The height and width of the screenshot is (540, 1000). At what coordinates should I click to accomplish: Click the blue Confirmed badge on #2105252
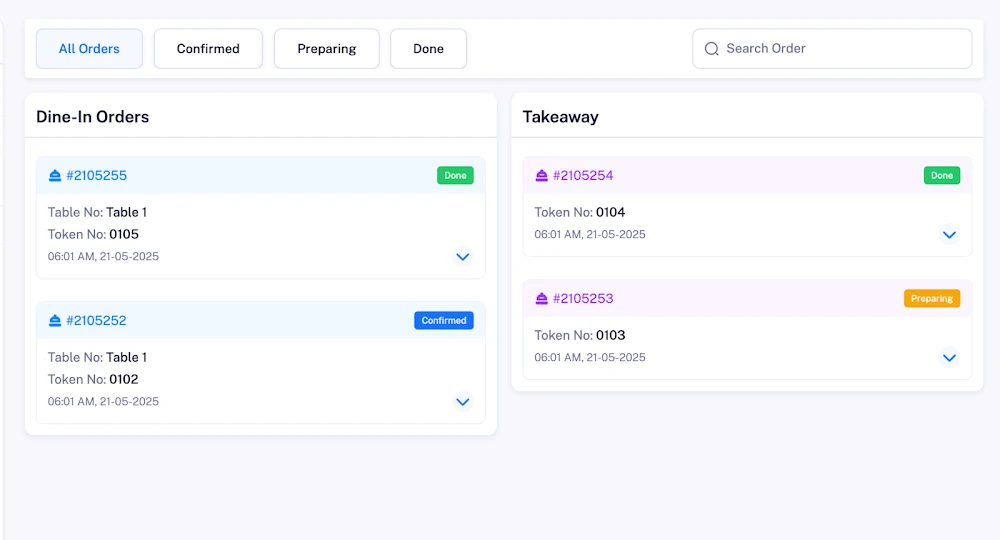tap(444, 321)
